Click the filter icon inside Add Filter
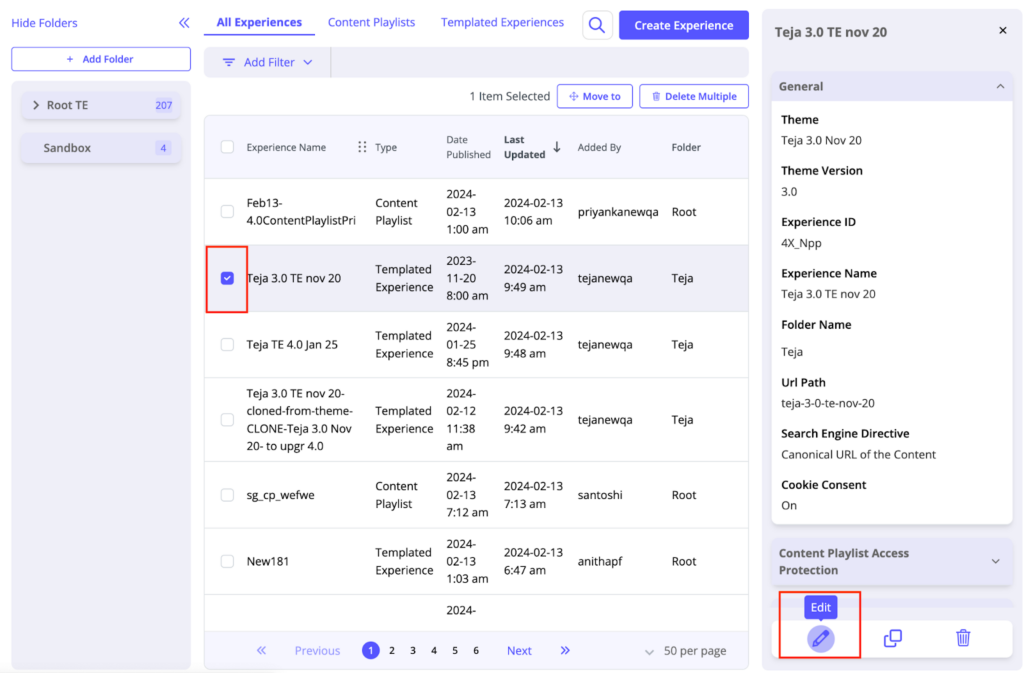The width and height of the screenshot is (1024, 673). pyautogui.click(x=227, y=61)
